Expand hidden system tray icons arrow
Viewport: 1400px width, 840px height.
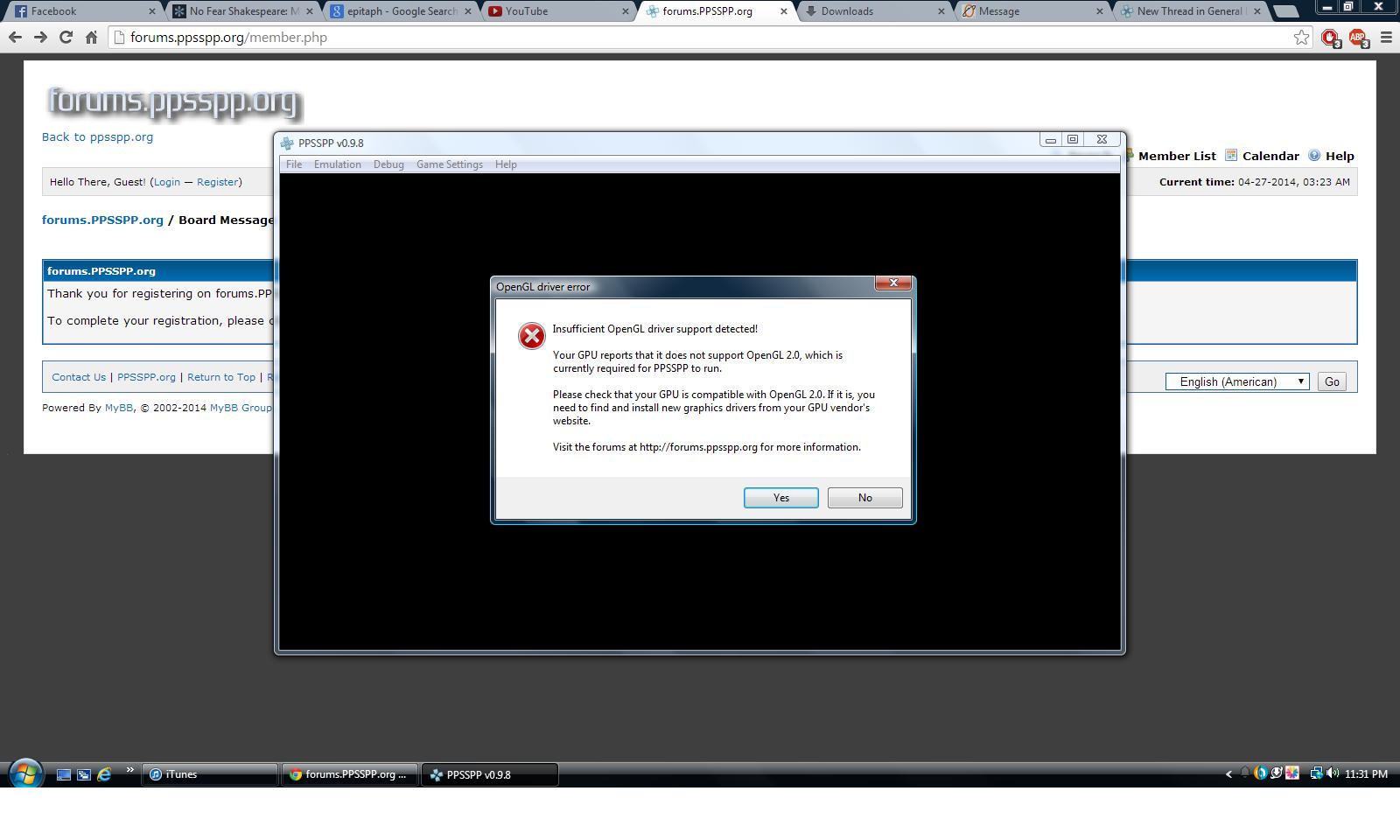tap(1228, 773)
